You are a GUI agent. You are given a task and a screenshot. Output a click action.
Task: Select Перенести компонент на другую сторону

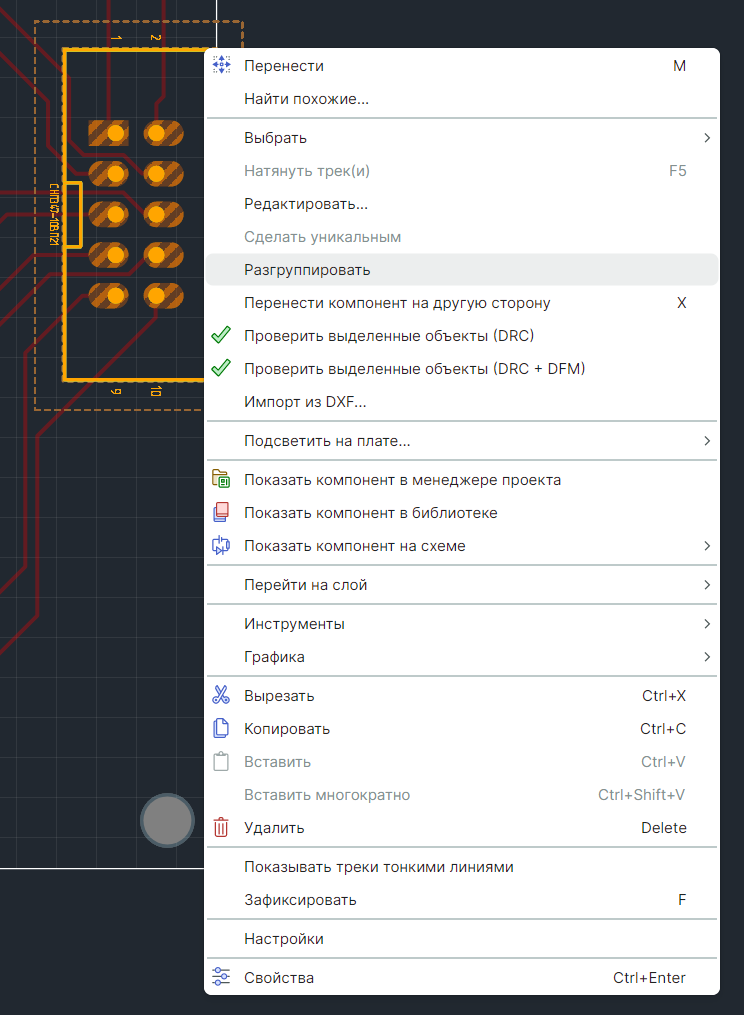[x=461, y=303]
